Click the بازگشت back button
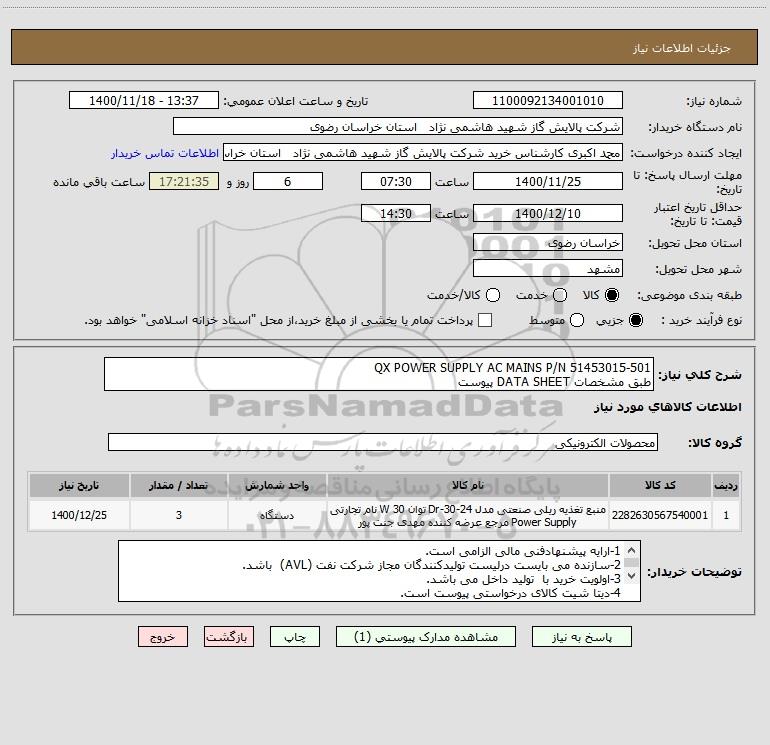The height and width of the screenshot is (745, 770). [x=229, y=637]
